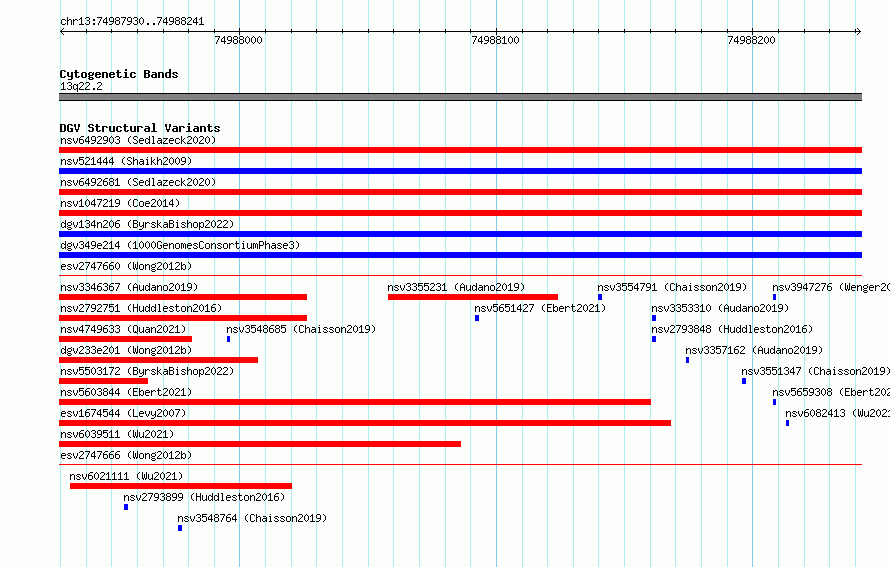Click the red bar under nsv2792751

pyautogui.click(x=183, y=318)
